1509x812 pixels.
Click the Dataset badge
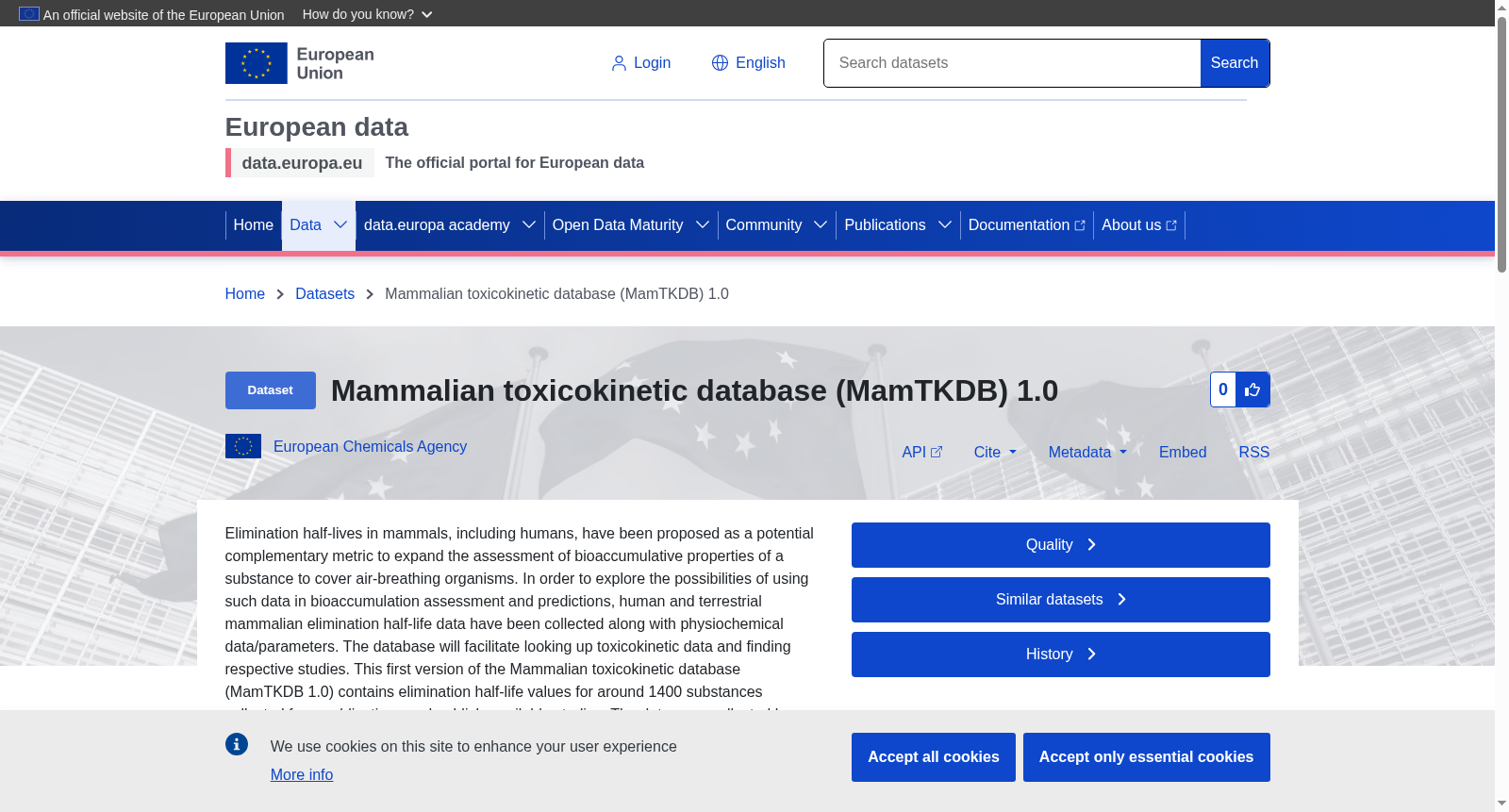coord(271,390)
